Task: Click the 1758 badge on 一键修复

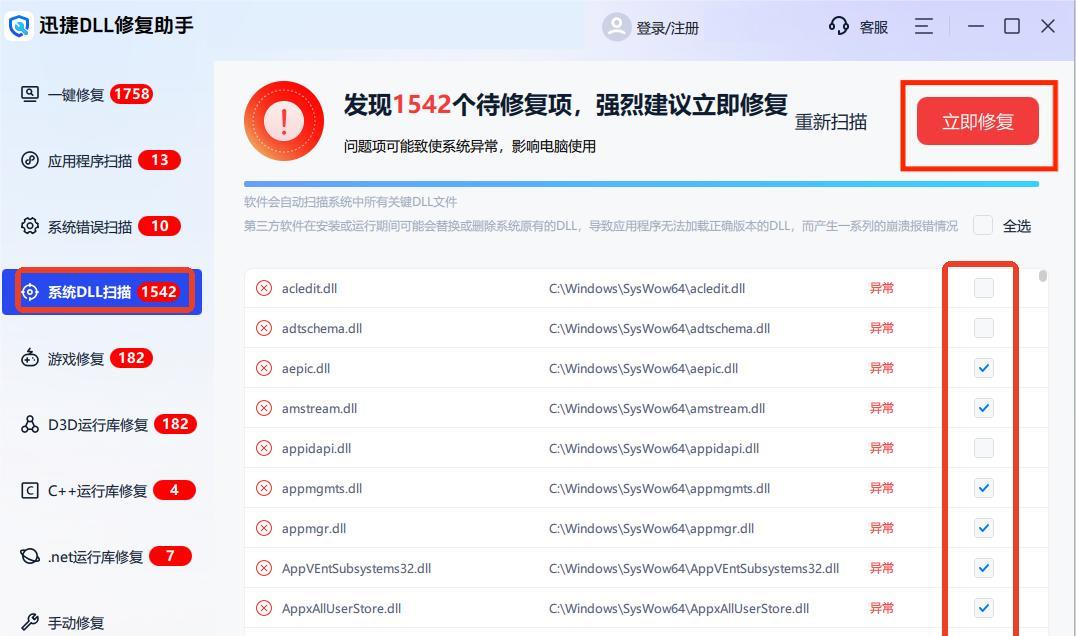Action: tap(132, 94)
